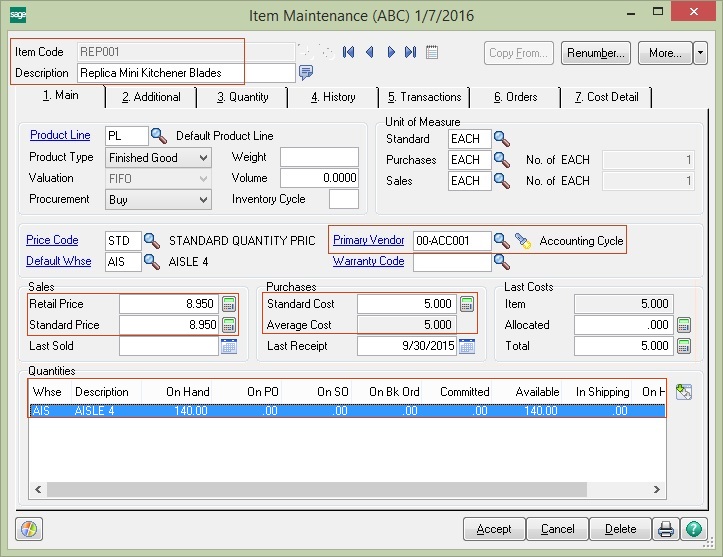Click the Primary Vendor flashlight zoom icon
Viewport: 723px width, 557px height.
522,240
